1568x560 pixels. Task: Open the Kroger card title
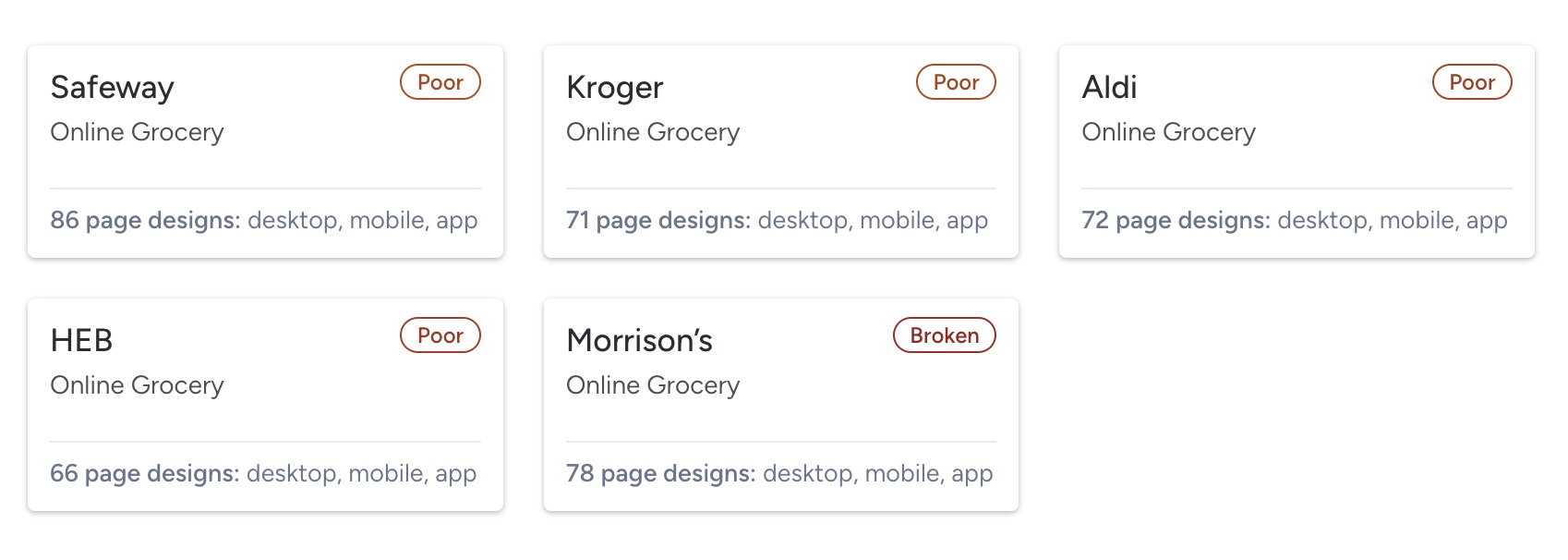615,88
